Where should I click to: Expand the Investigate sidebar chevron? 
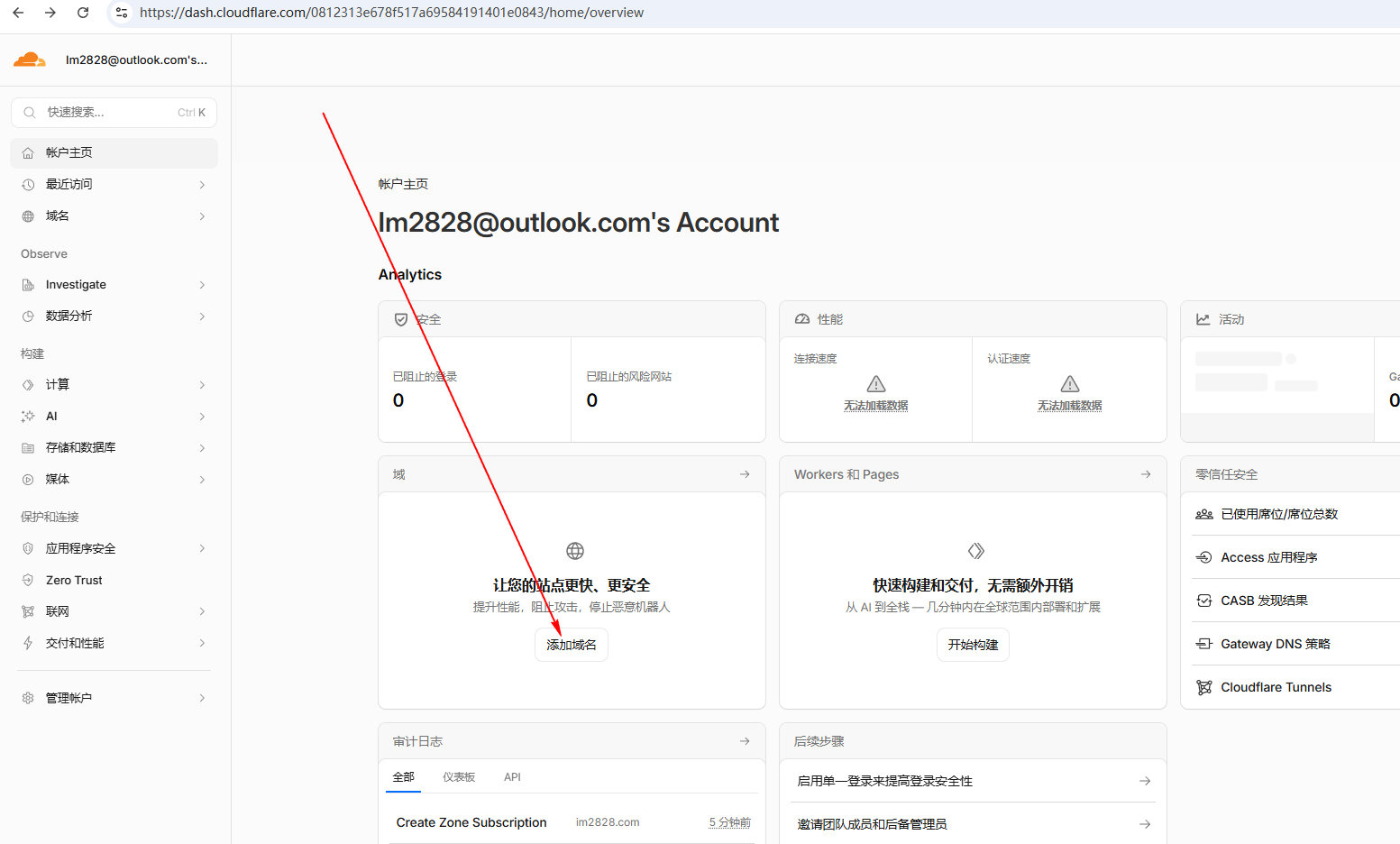coord(202,285)
